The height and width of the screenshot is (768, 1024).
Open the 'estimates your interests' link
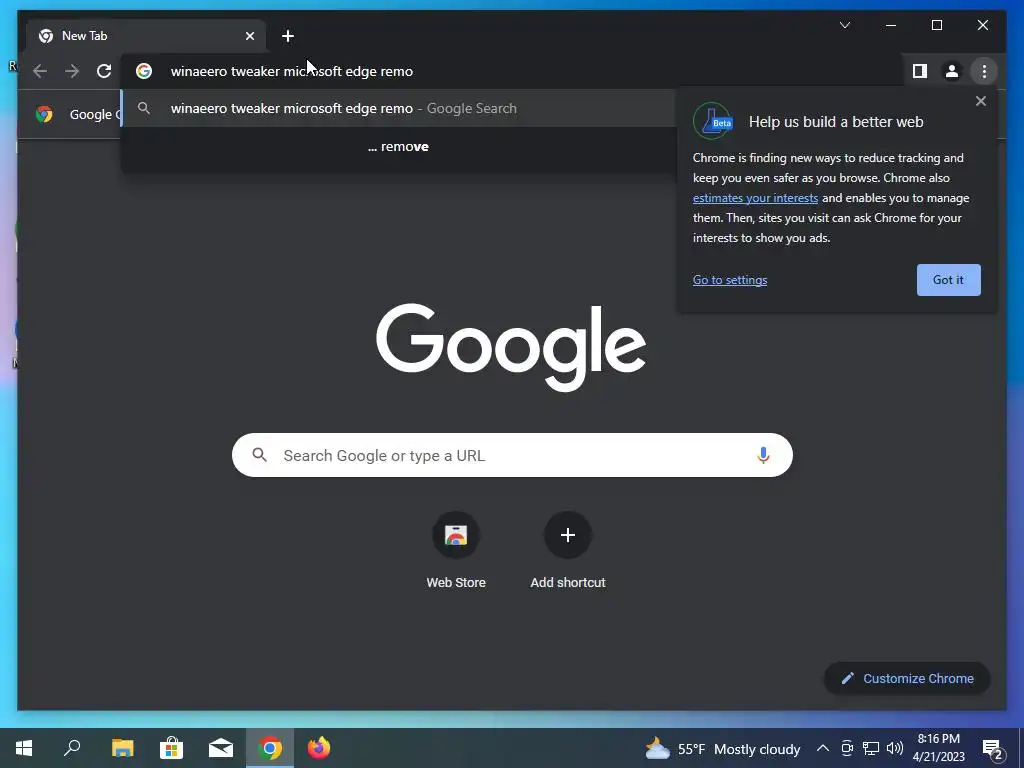pyautogui.click(x=755, y=198)
